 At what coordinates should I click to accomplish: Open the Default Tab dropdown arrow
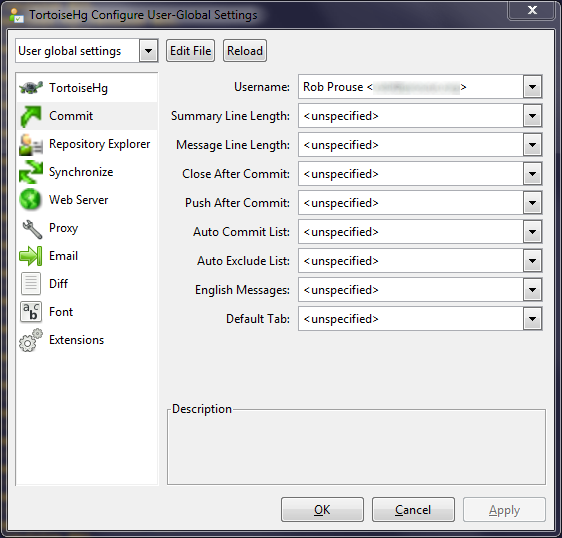[x=532, y=319]
